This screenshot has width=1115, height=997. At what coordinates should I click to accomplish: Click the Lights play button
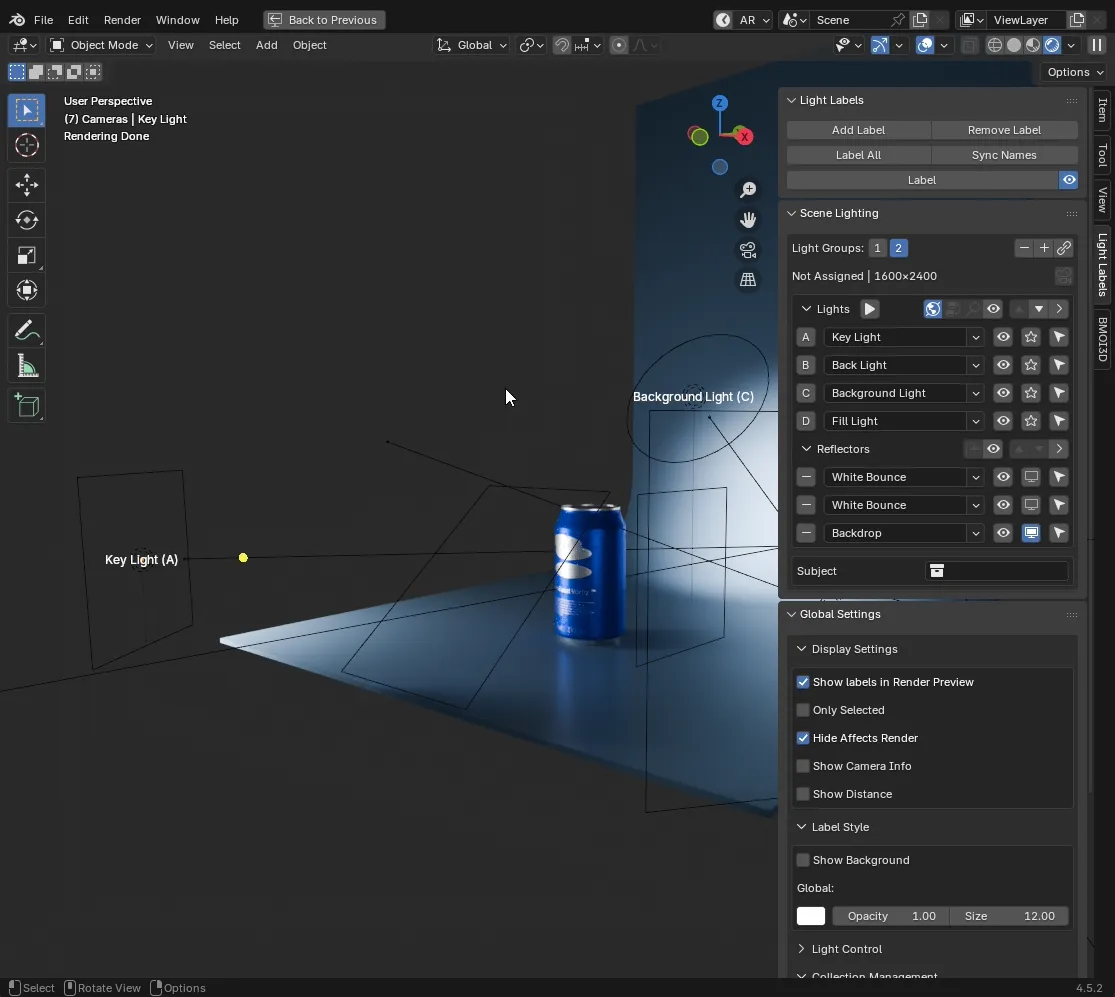point(869,309)
